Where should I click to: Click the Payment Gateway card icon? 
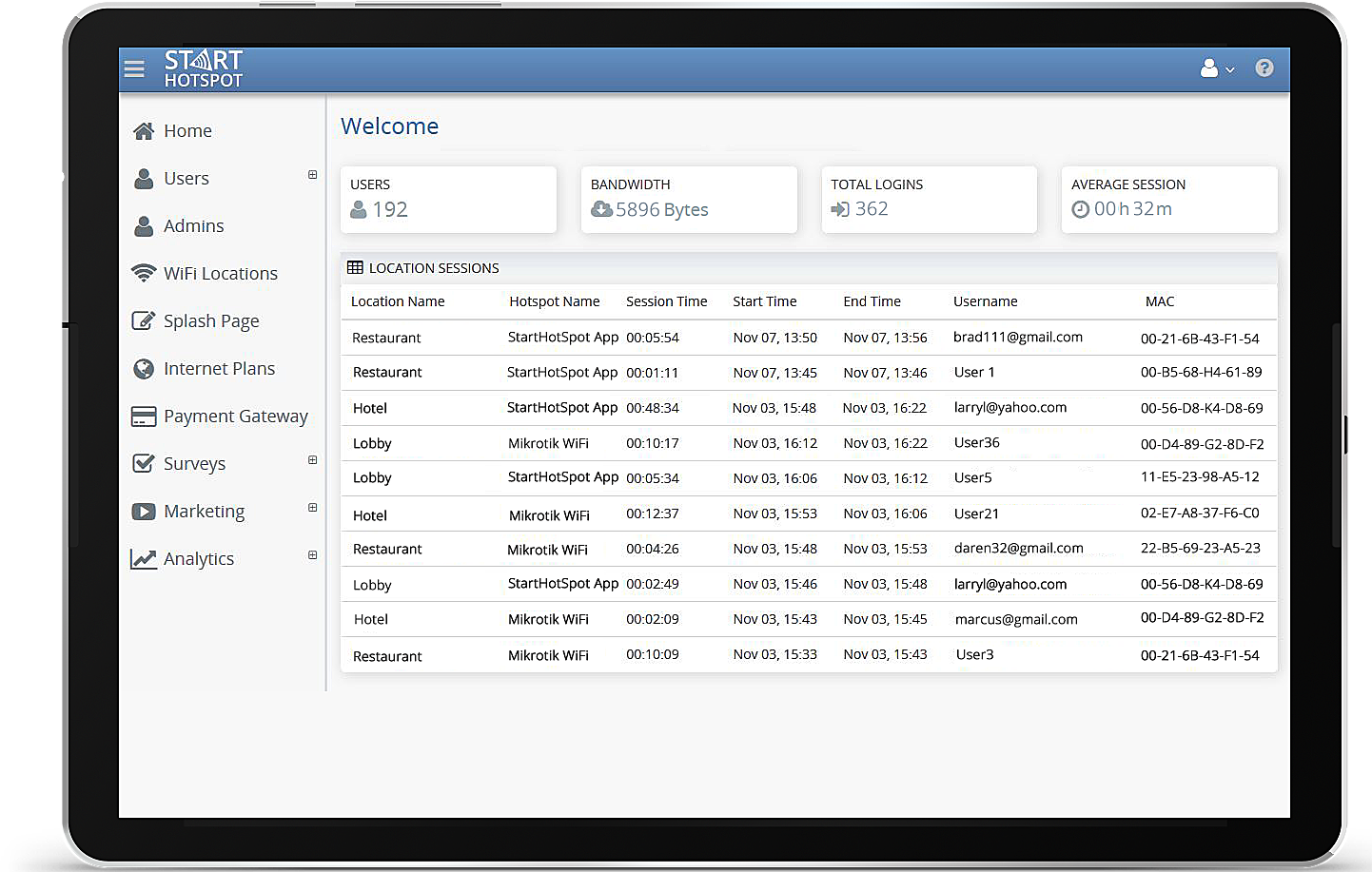[x=144, y=417]
